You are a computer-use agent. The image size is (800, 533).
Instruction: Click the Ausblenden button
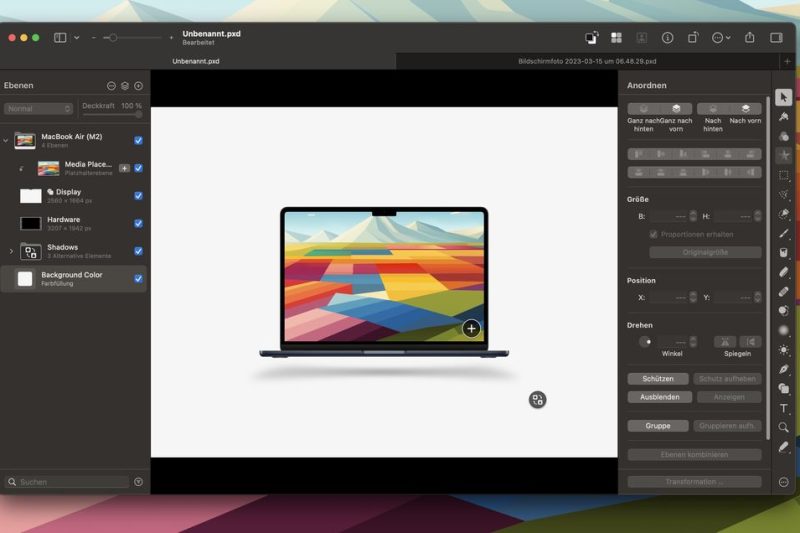tap(660, 397)
